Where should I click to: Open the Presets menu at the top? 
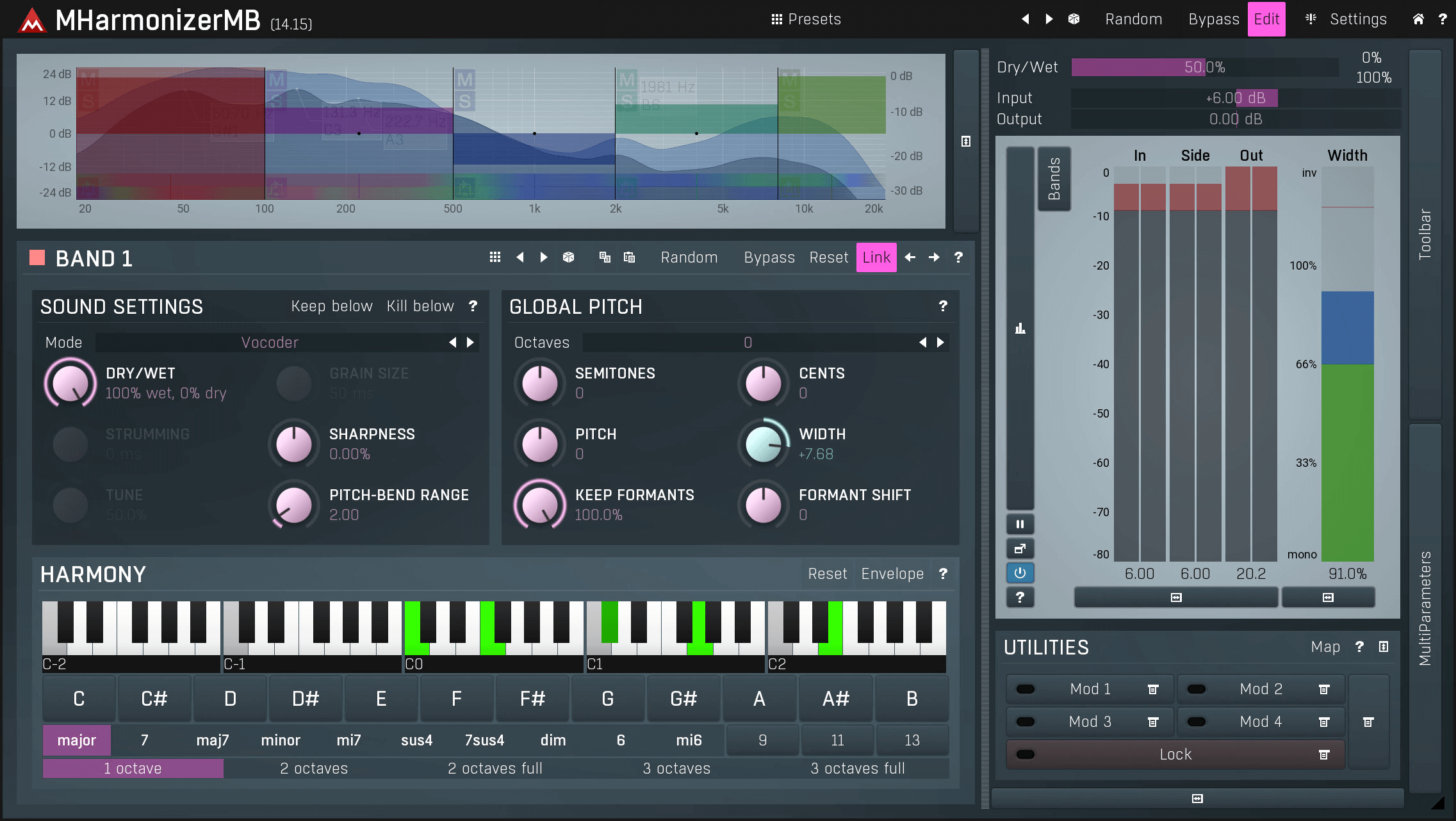(806, 19)
